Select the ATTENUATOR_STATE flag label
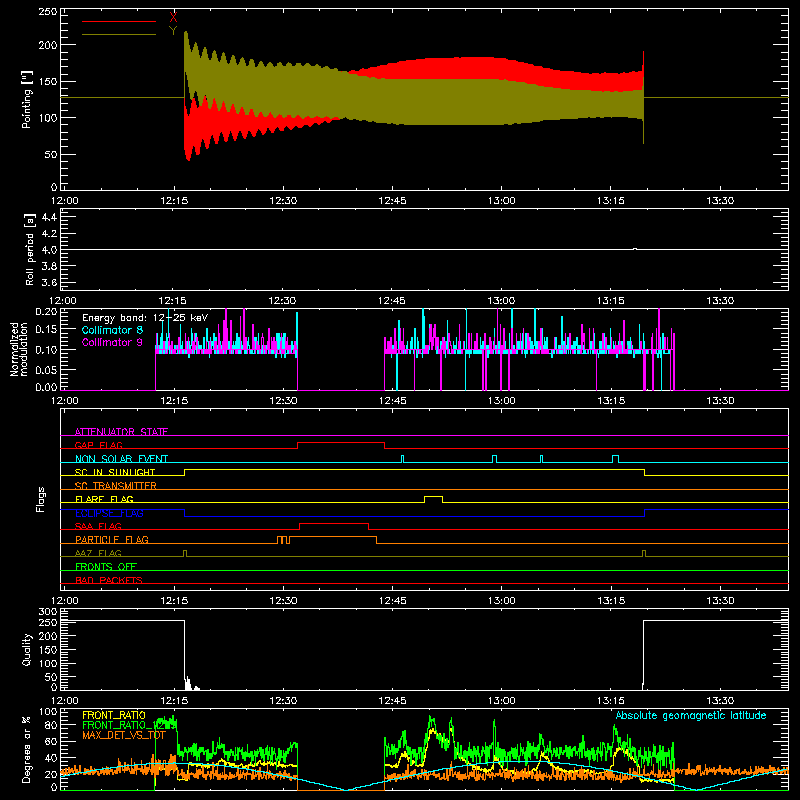The image size is (800, 800). (121, 432)
